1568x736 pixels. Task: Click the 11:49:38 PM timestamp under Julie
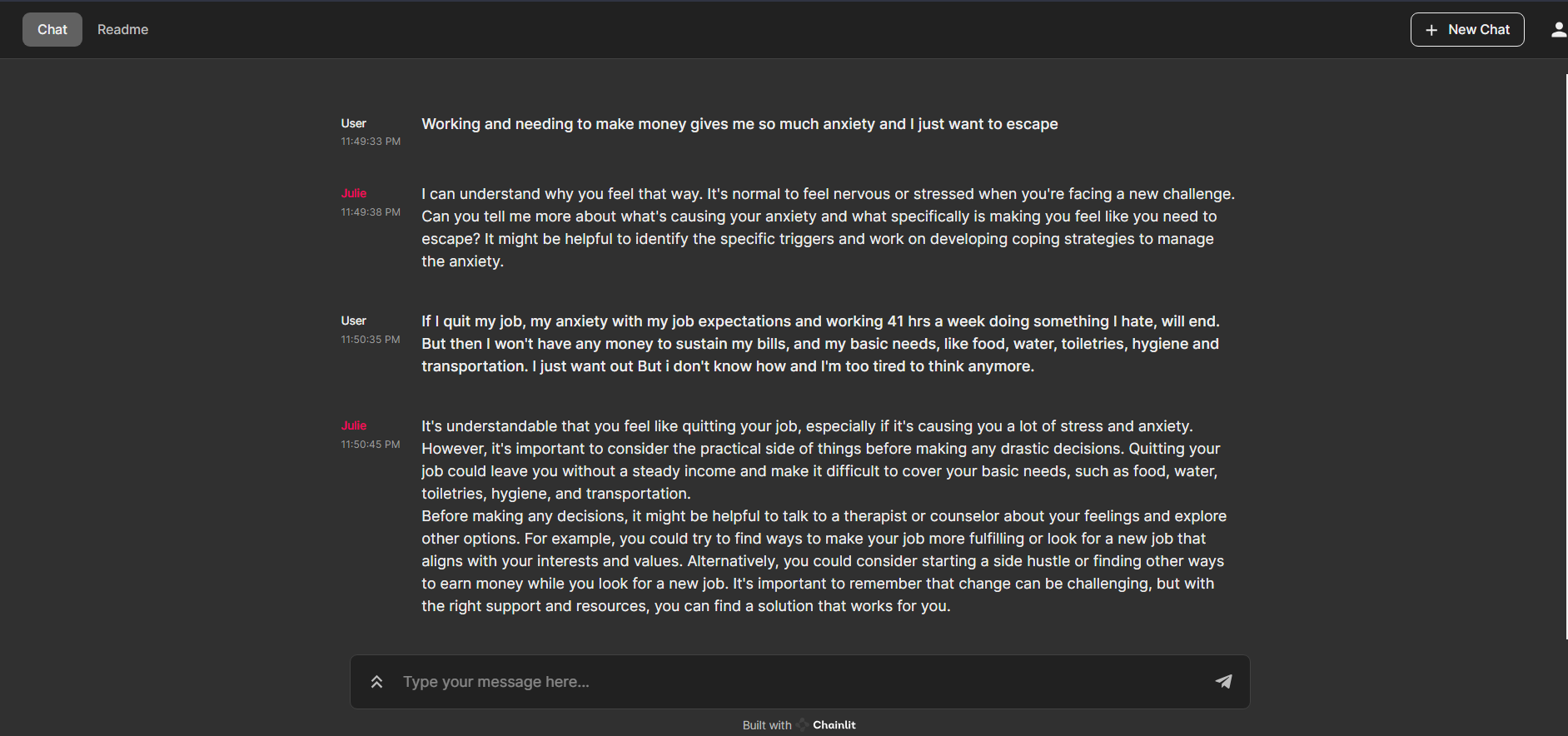(x=370, y=211)
